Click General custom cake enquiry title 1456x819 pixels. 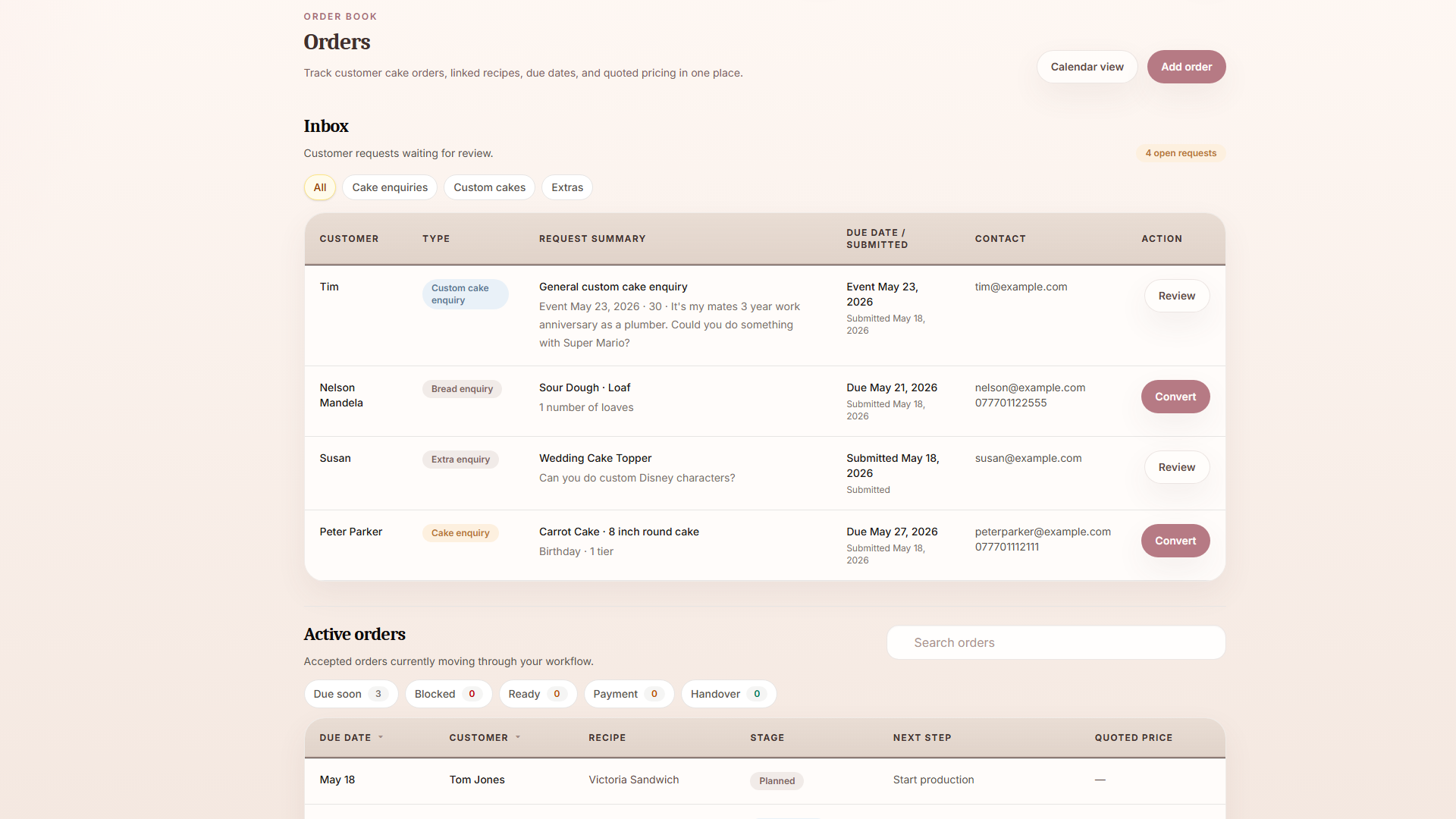pyautogui.click(x=613, y=287)
